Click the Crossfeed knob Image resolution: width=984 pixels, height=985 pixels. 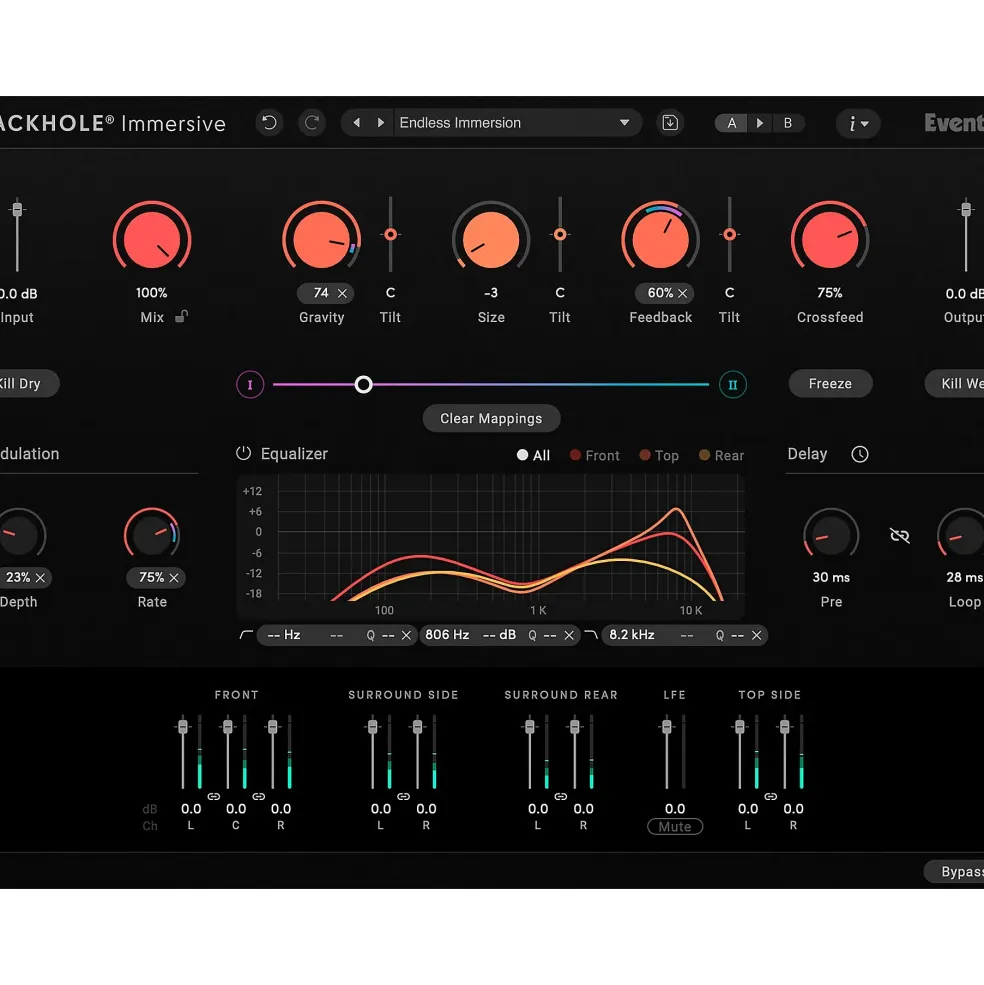click(829, 239)
